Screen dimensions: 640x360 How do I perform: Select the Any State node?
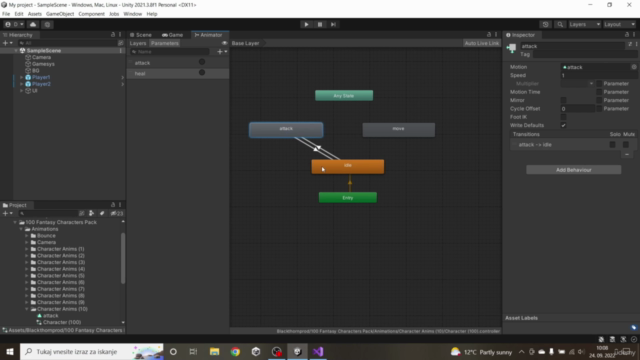(344, 96)
